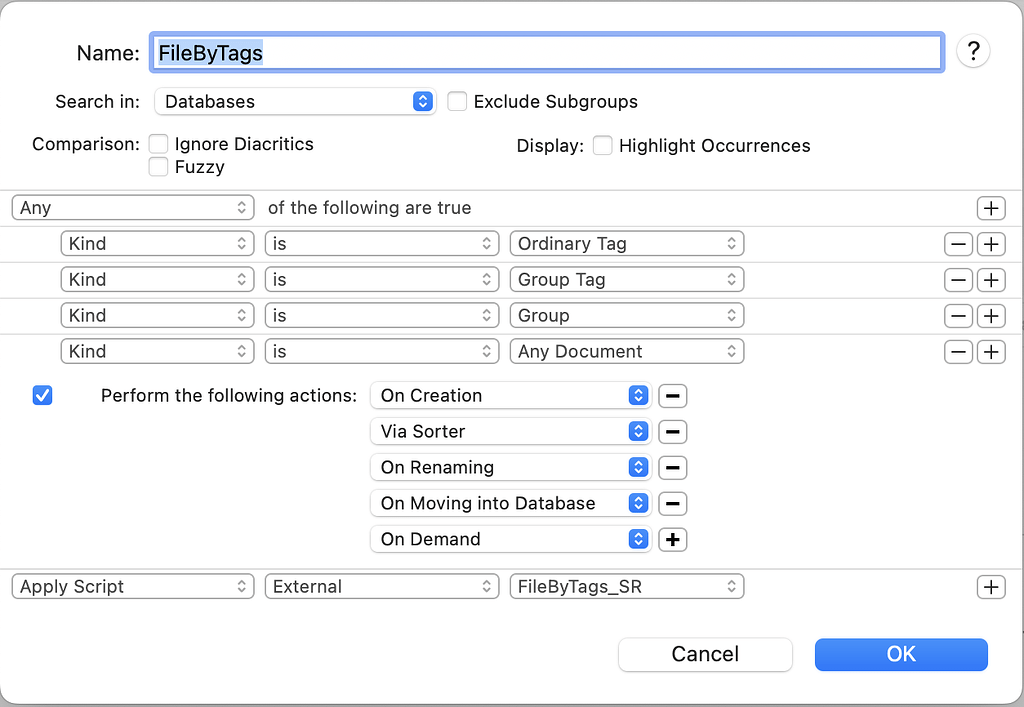Open the Apply Script action dropdown
The width and height of the screenshot is (1024, 707).
pyautogui.click(x=132, y=586)
